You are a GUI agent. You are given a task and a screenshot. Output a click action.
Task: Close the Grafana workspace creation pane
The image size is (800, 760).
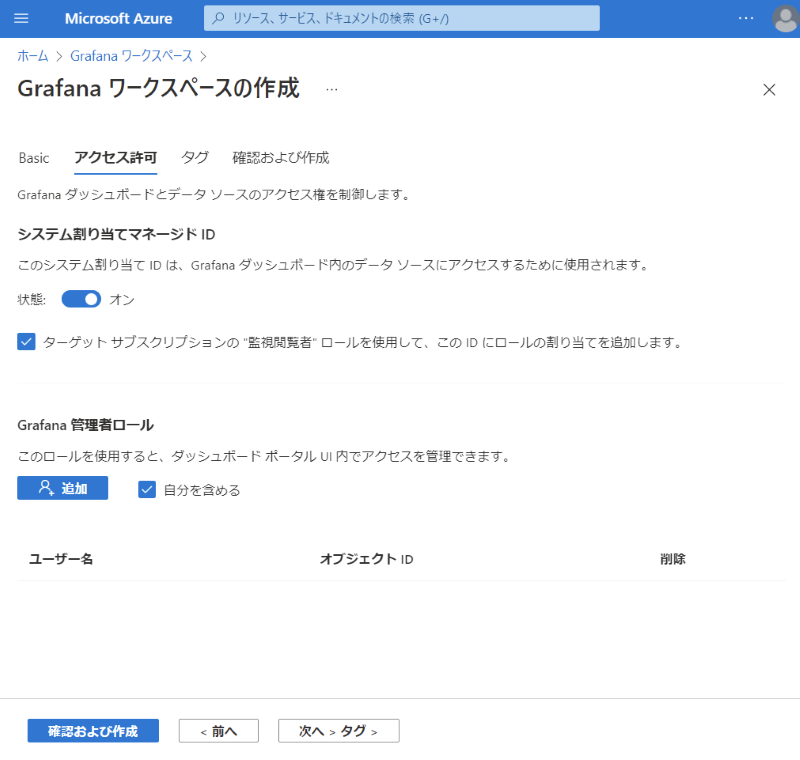(x=769, y=90)
